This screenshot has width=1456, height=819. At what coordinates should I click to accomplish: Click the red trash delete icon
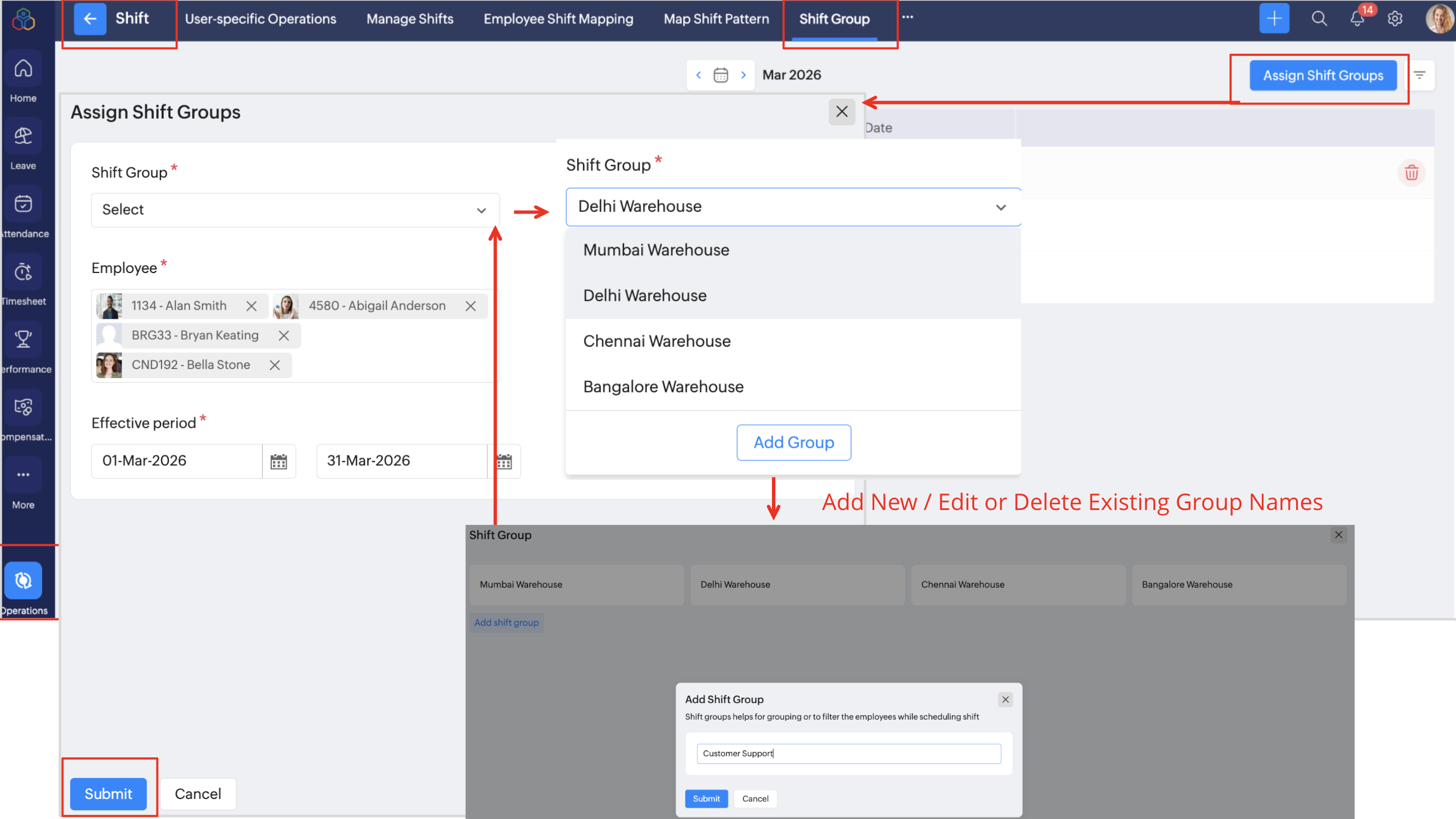pyautogui.click(x=1411, y=172)
